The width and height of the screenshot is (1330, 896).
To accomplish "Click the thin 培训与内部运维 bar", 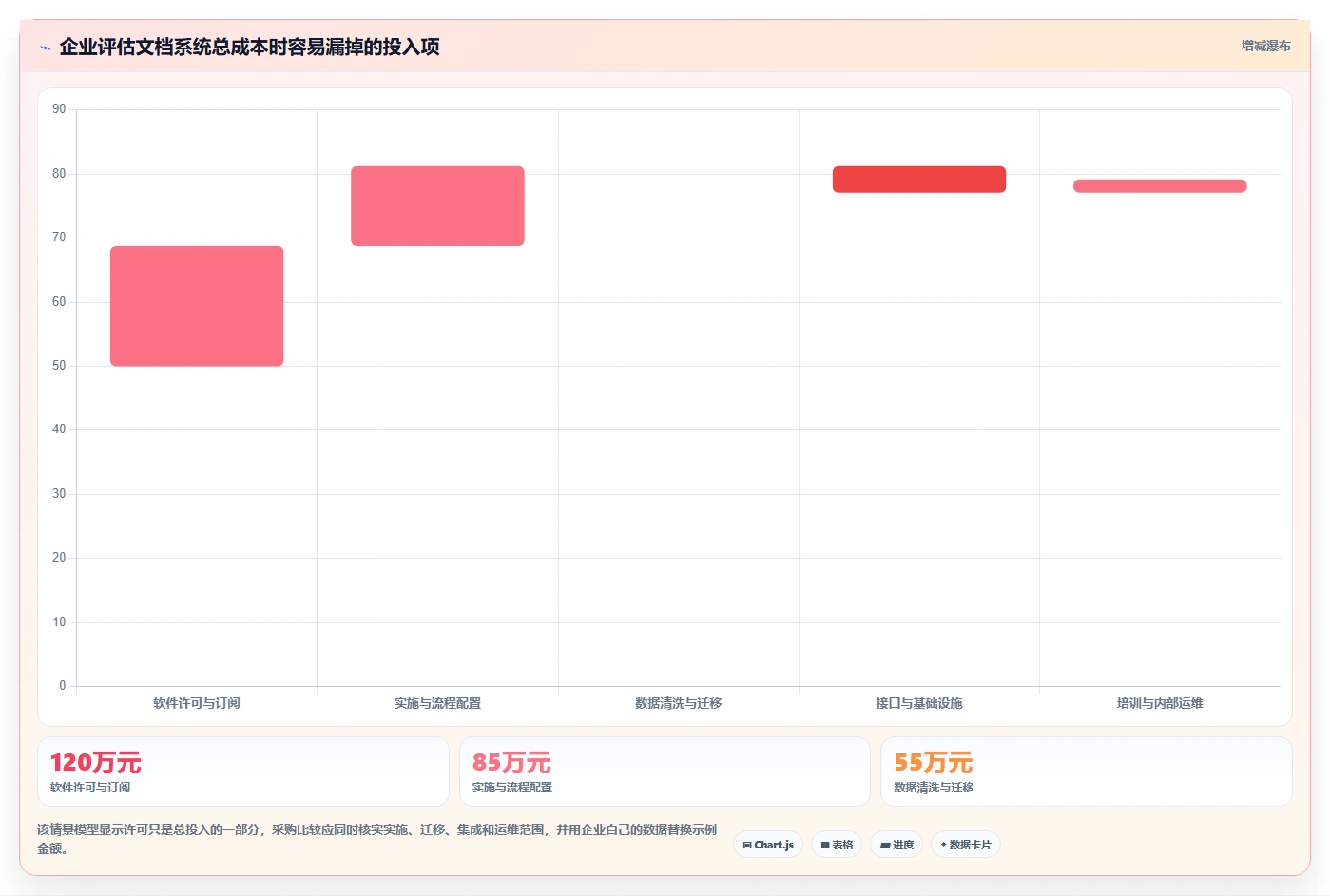I will coord(1160,186).
